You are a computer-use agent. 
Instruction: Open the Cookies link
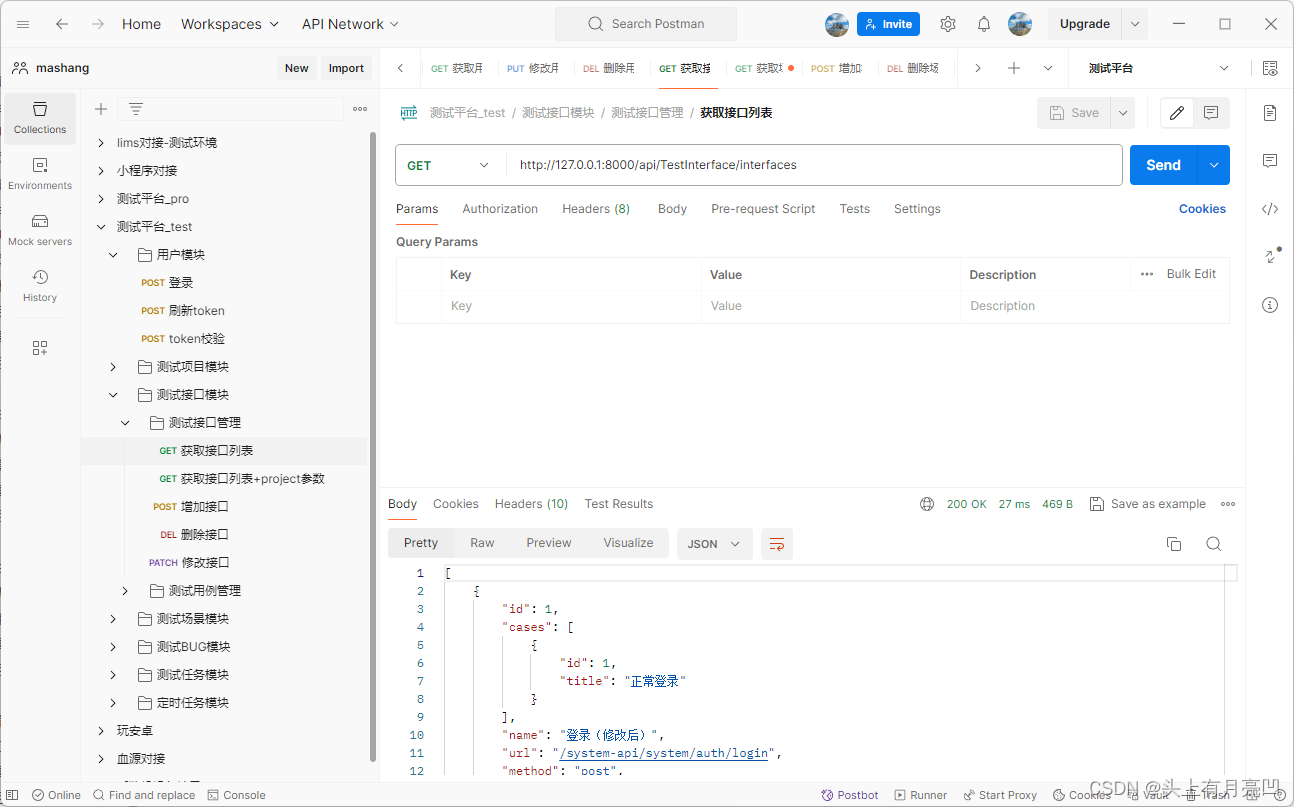click(1202, 209)
